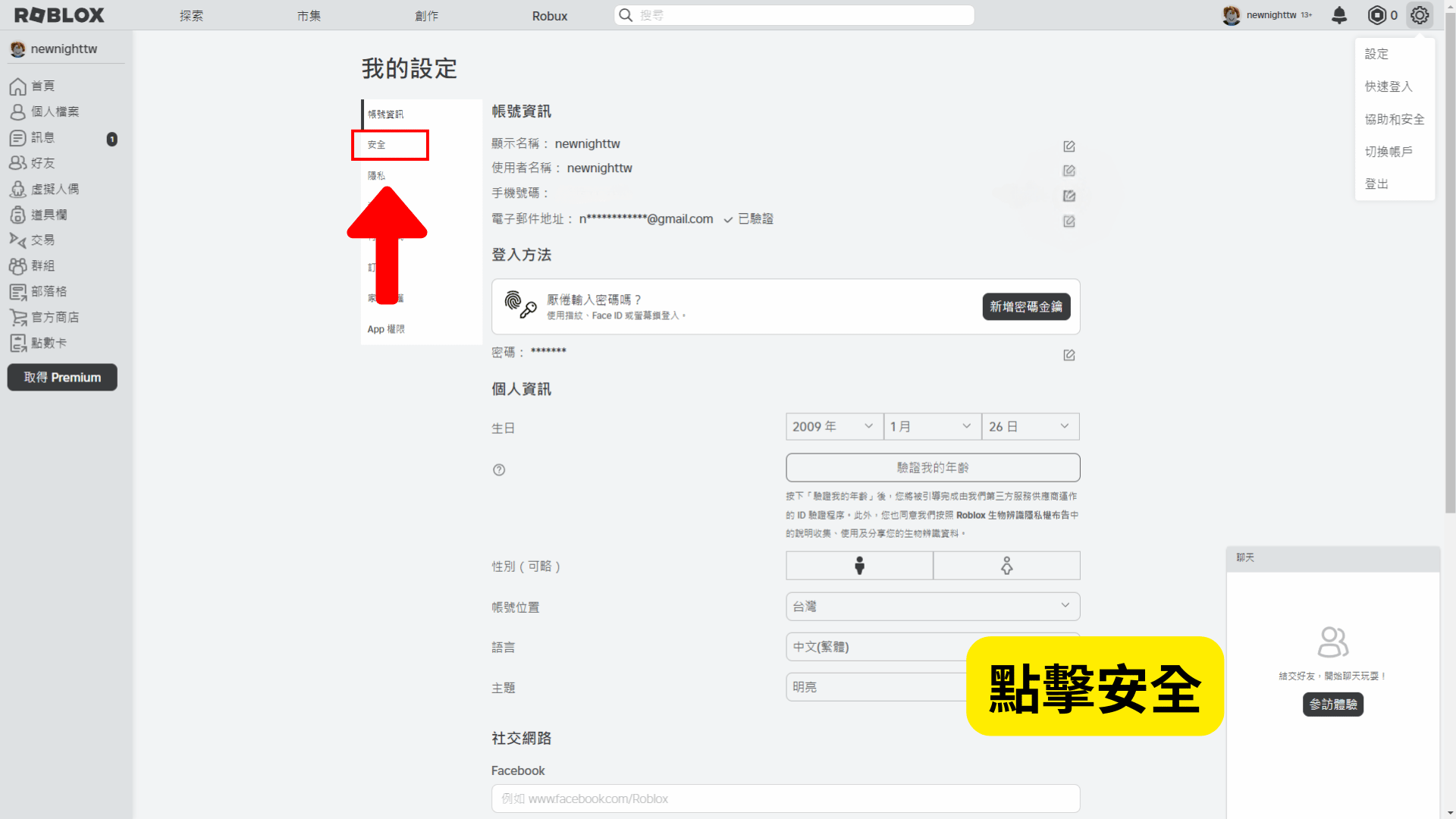Select the male gender option

(x=859, y=566)
